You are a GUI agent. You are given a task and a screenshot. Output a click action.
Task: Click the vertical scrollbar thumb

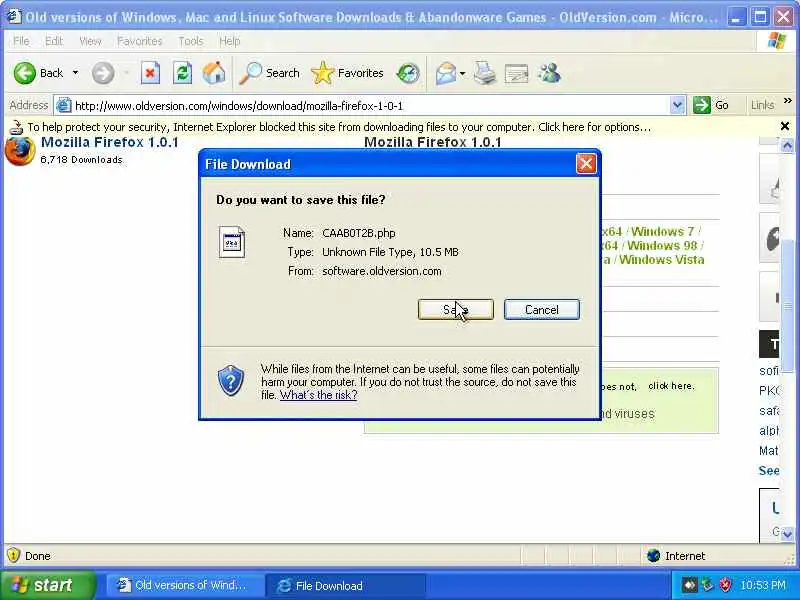pyautogui.click(x=788, y=306)
